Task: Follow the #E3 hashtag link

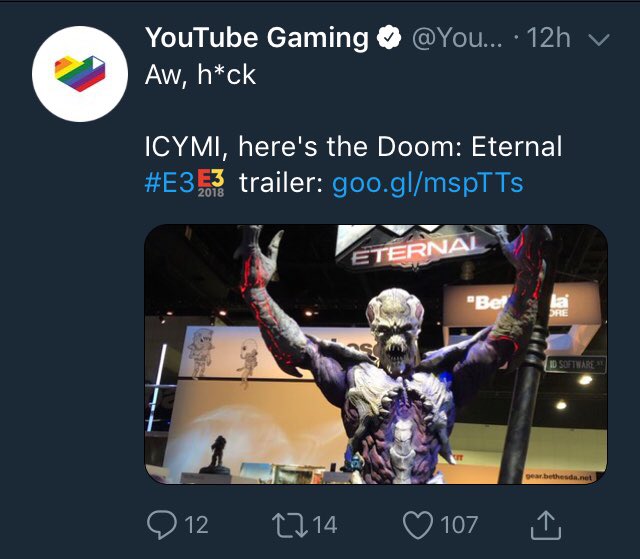Action: (x=169, y=183)
